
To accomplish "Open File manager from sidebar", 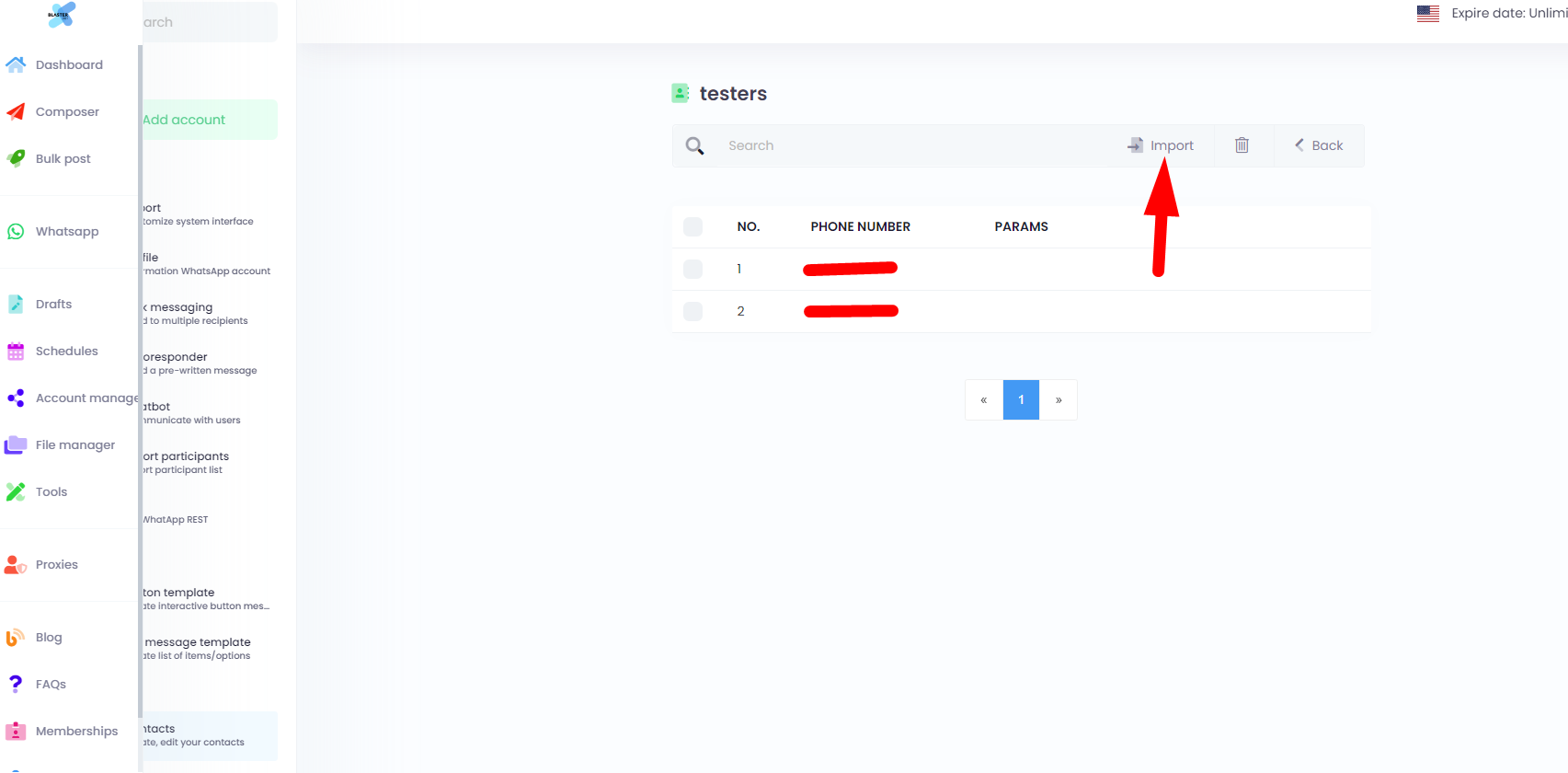I will pos(74,444).
